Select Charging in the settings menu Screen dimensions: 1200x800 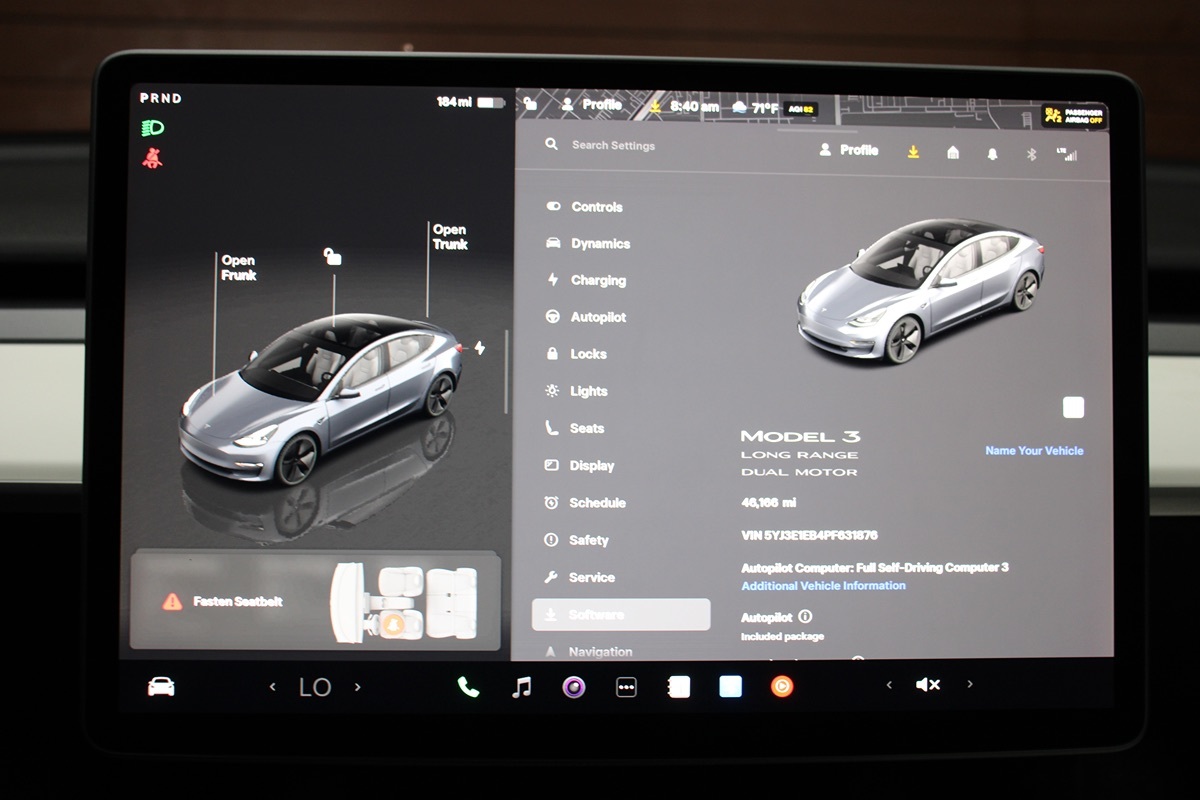click(598, 281)
